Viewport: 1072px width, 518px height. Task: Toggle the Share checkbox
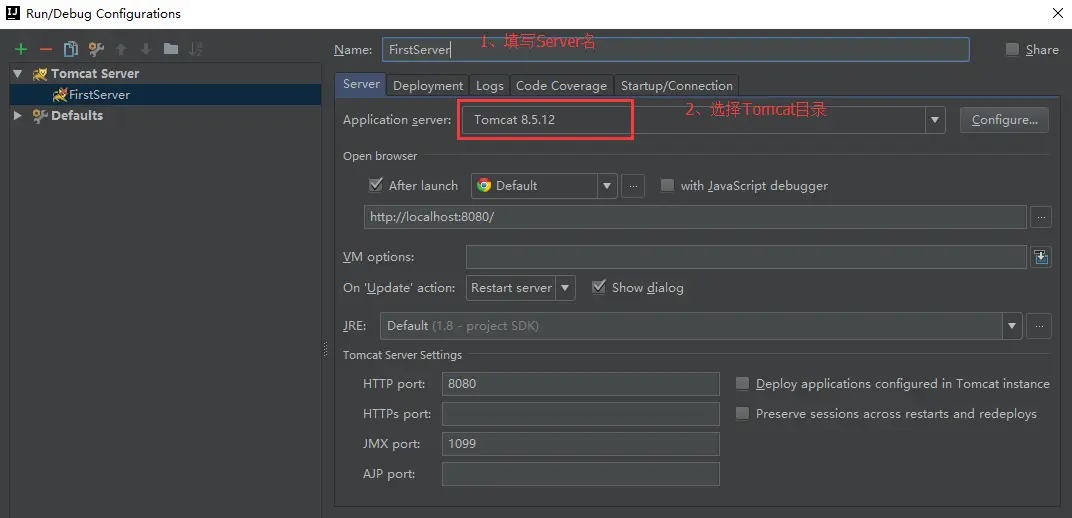pos(1013,49)
